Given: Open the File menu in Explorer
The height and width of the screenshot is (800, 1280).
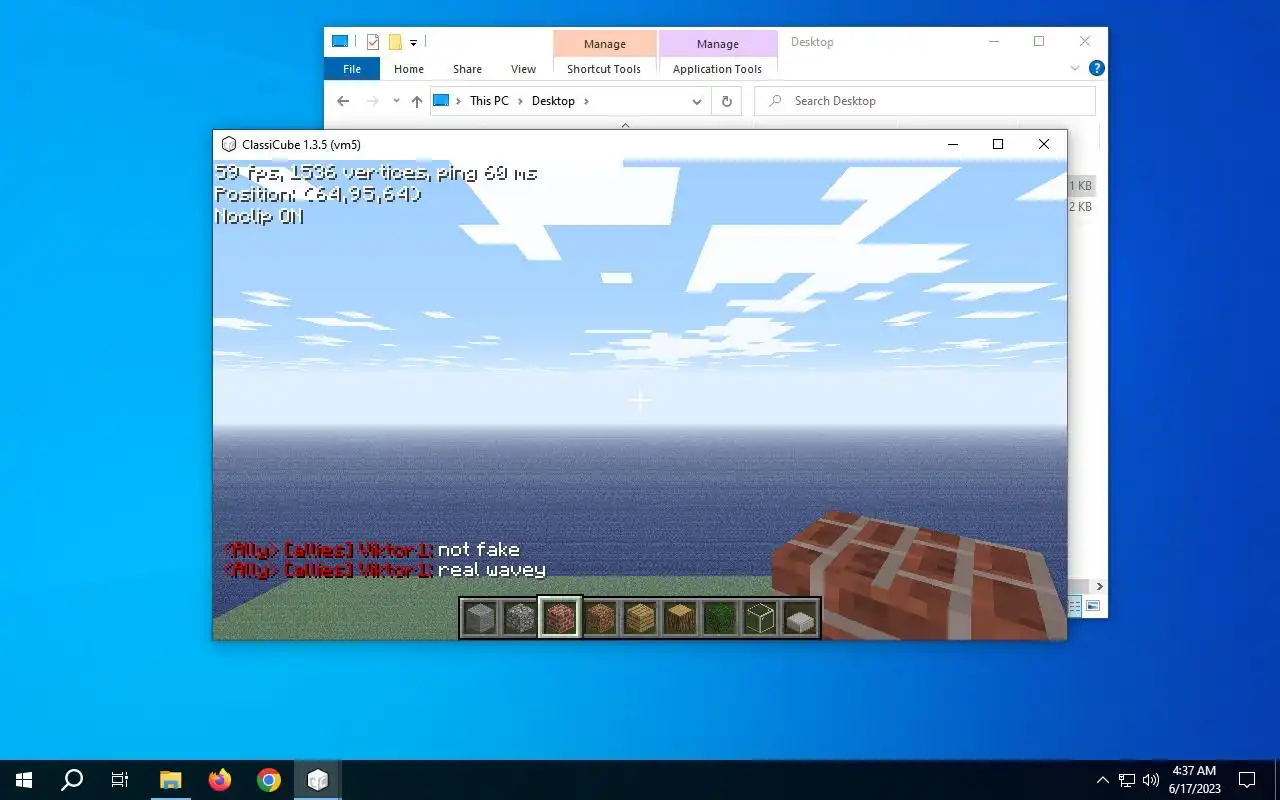Looking at the screenshot, I should click(352, 69).
